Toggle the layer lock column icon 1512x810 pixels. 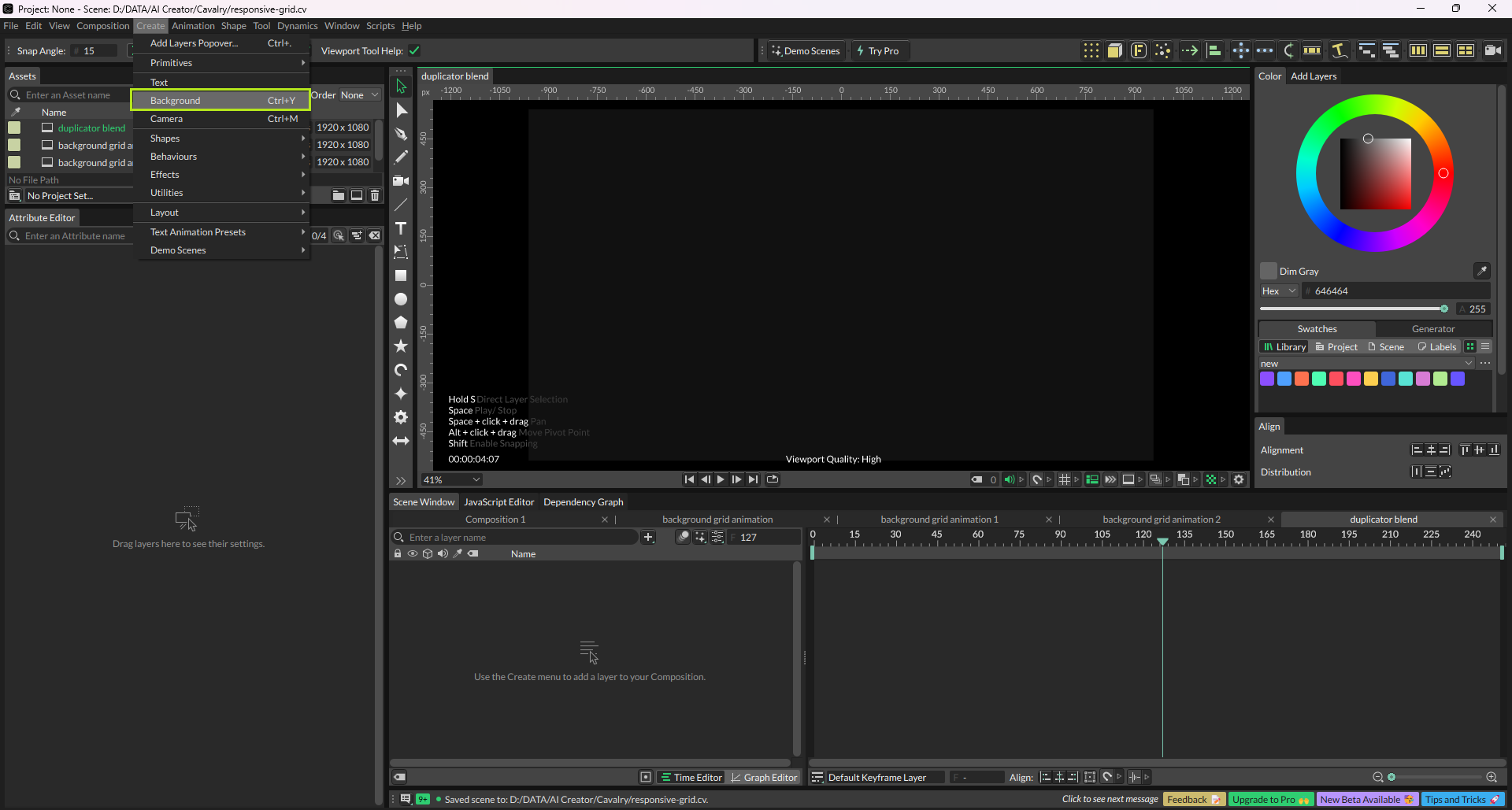[398, 554]
